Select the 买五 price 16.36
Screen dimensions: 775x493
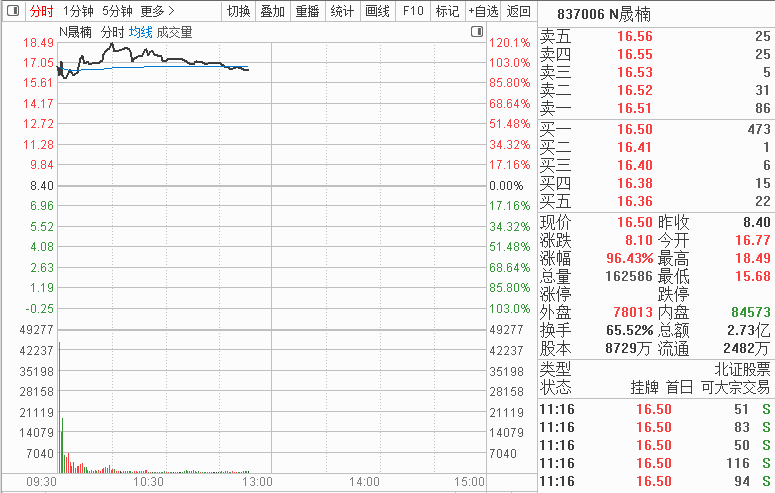635,201
